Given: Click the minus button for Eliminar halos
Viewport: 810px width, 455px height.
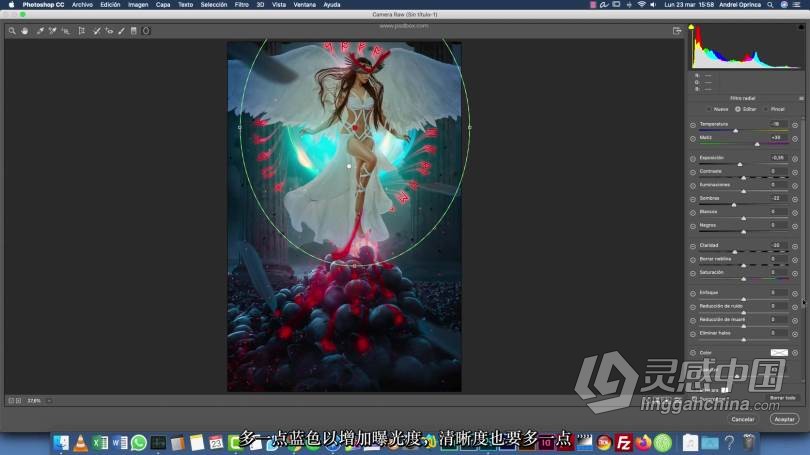Looking at the screenshot, I should point(693,334).
